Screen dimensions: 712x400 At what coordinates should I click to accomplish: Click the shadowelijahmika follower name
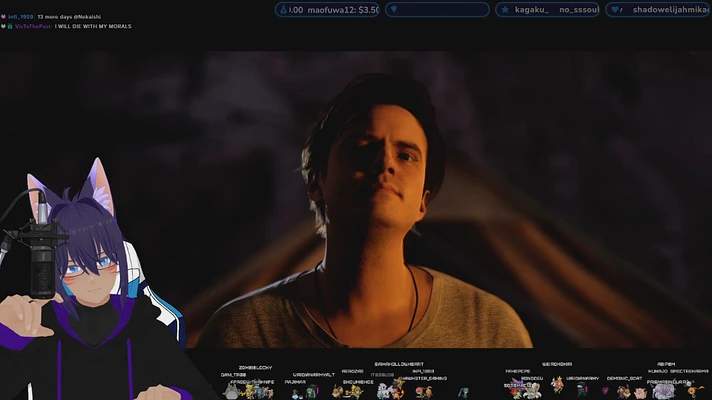(x=671, y=10)
